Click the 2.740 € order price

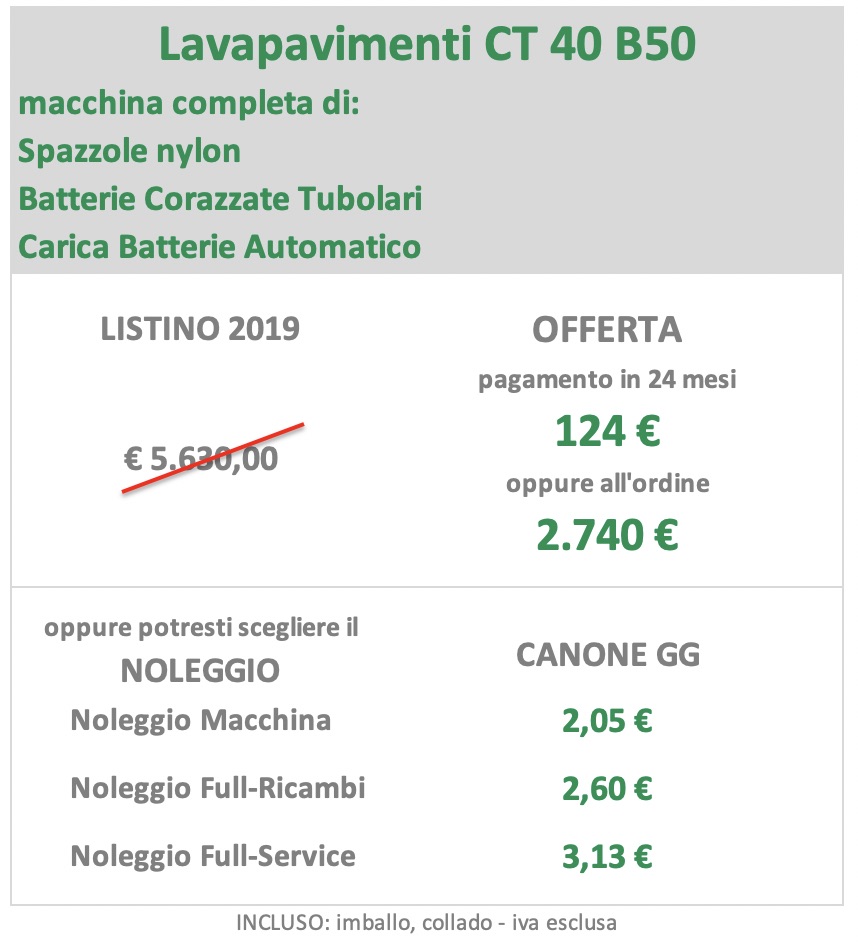(607, 535)
